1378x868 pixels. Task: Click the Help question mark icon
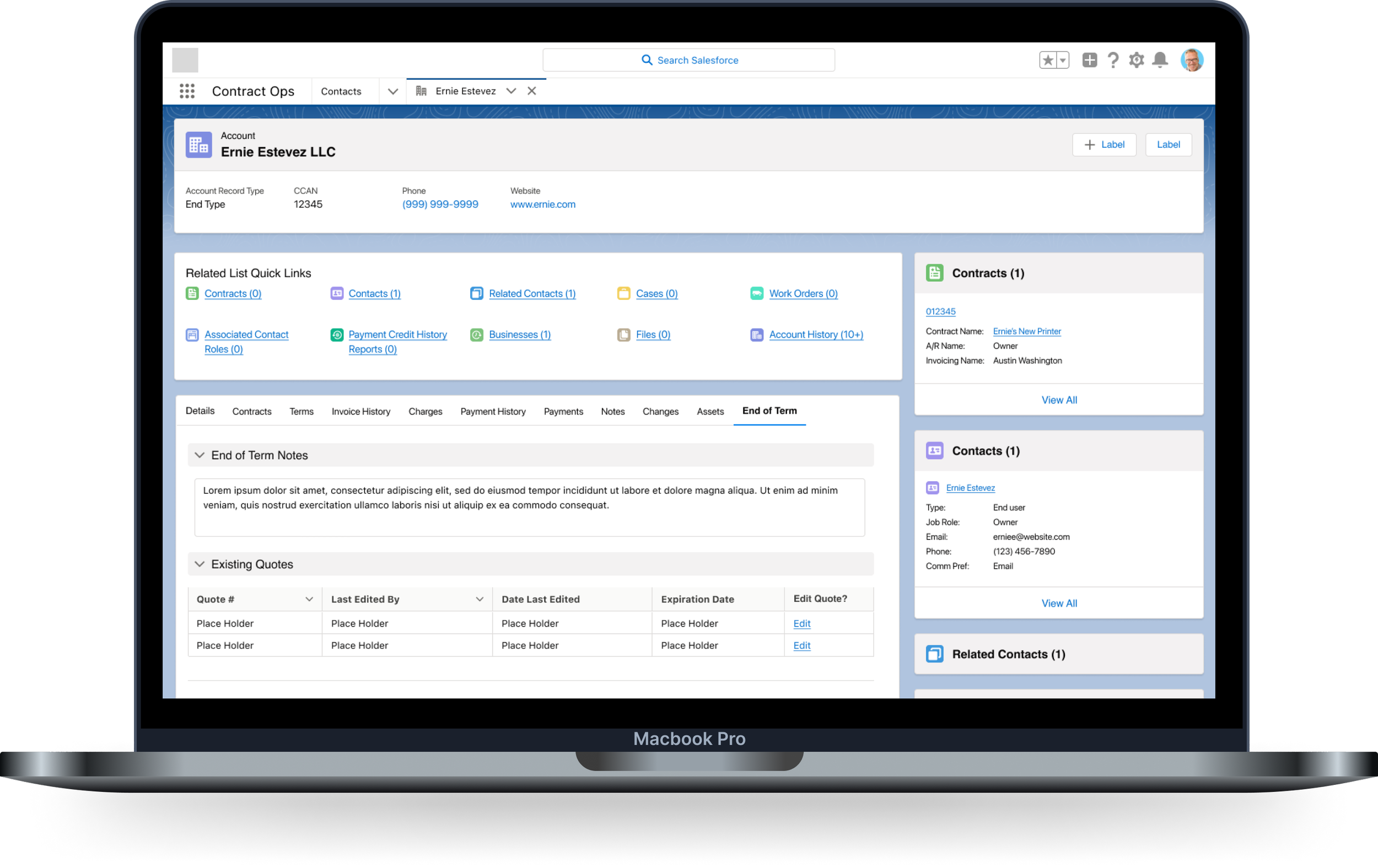point(1112,60)
